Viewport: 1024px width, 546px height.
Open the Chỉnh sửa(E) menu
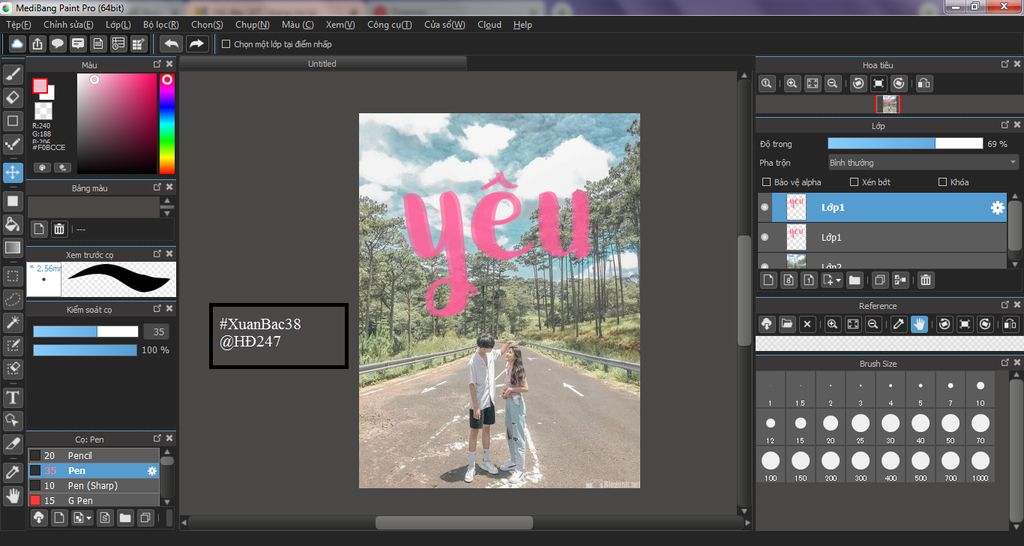click(x=68, y=25)
